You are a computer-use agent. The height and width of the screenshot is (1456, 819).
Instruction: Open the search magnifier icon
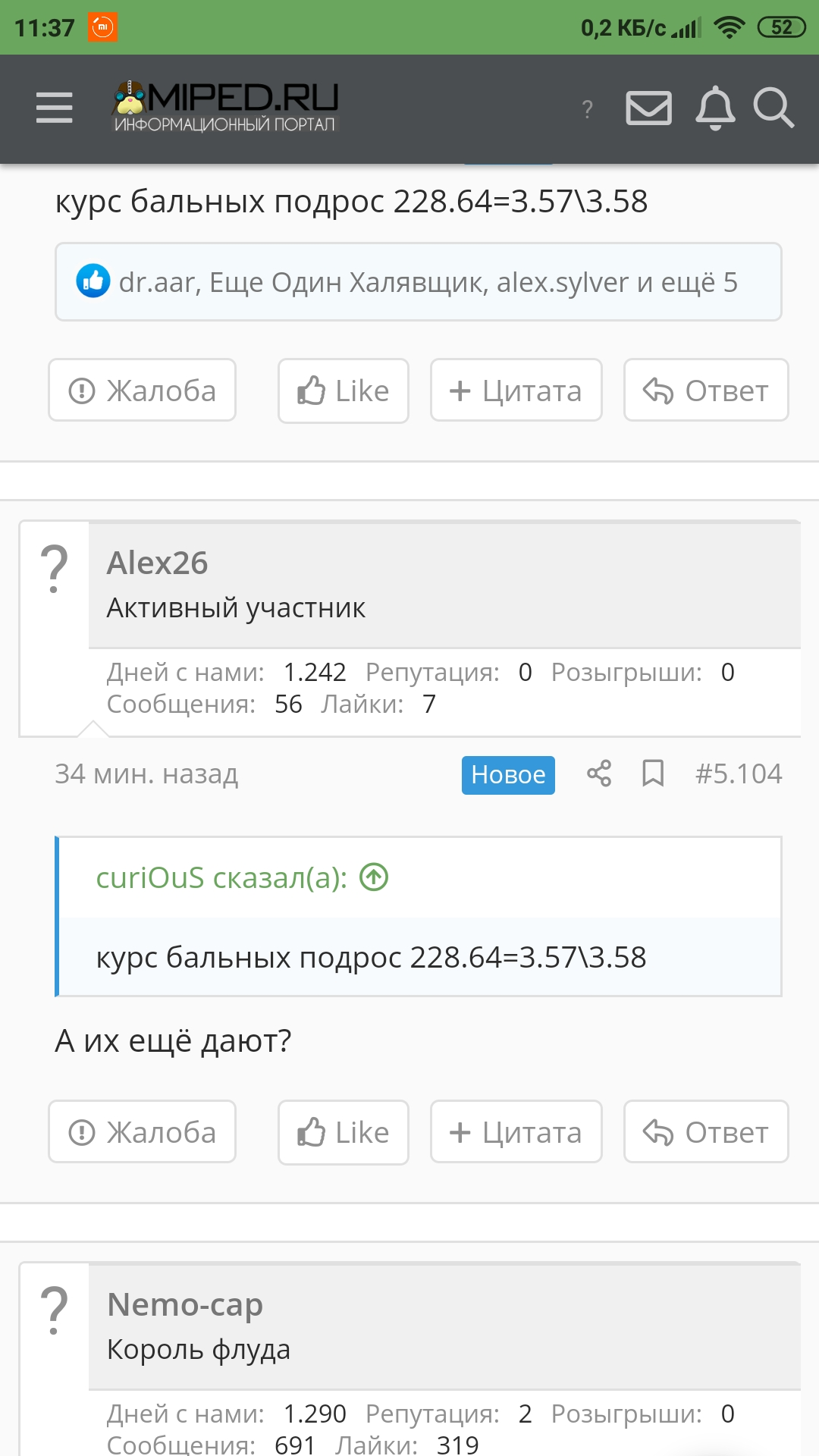point(773,108)
